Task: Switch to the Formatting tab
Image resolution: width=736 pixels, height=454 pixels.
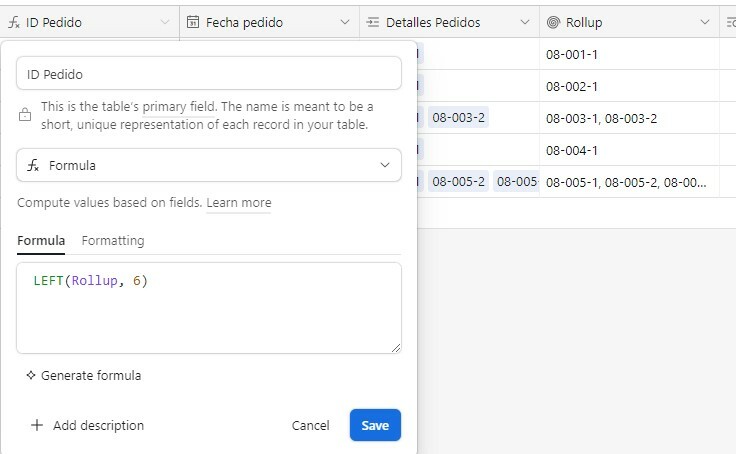Action: point(113,240)
